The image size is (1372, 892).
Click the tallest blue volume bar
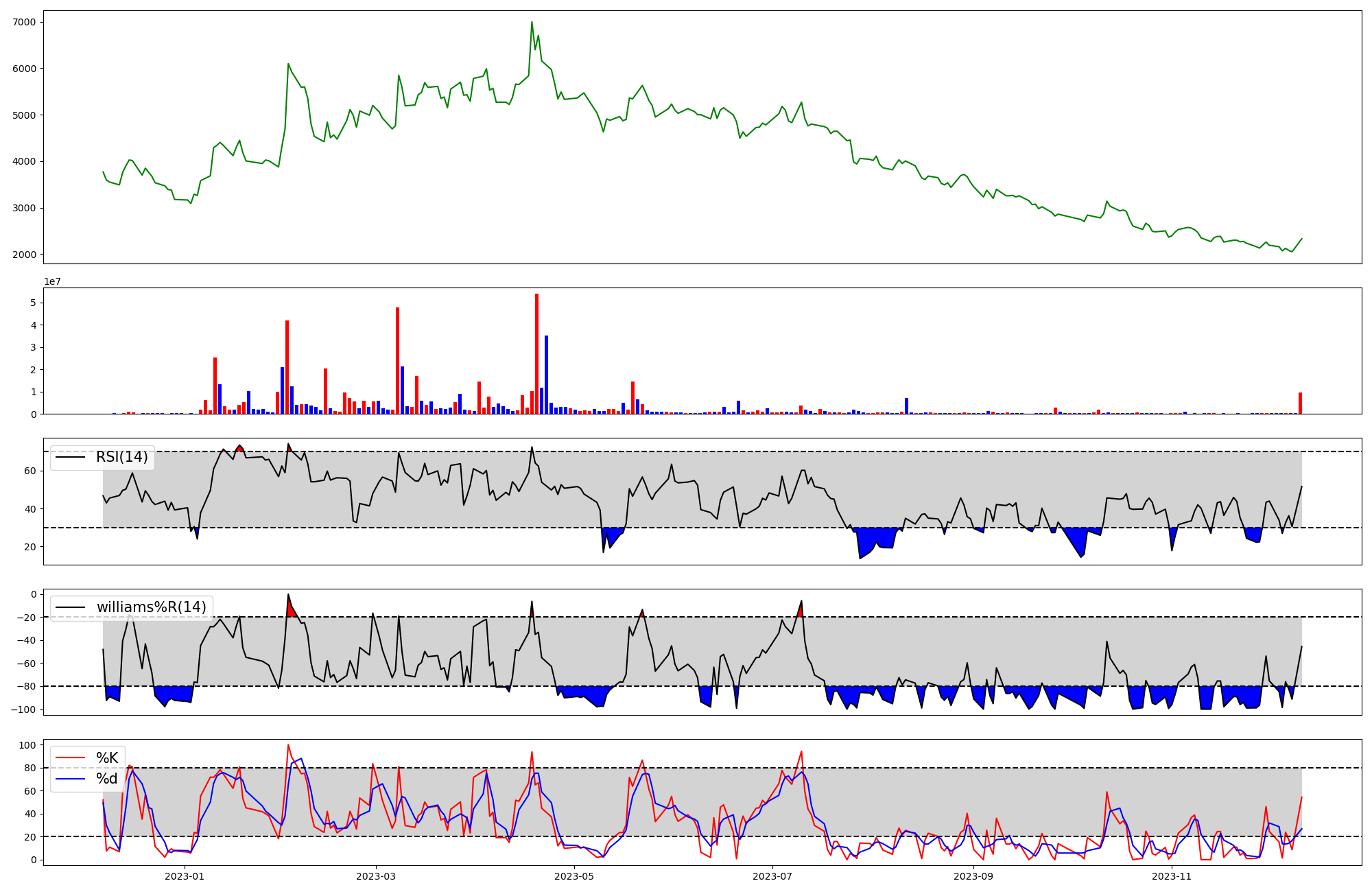click(x=546, y=375)
